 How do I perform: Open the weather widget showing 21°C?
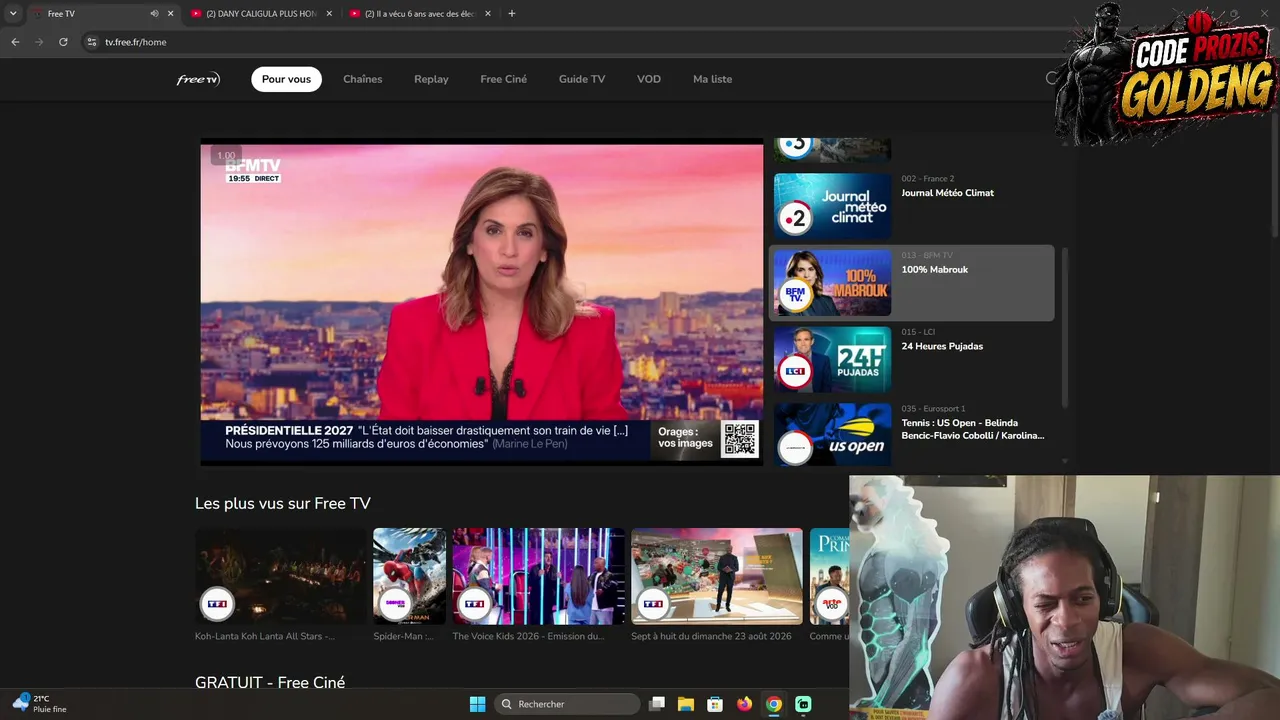point(40,704)
